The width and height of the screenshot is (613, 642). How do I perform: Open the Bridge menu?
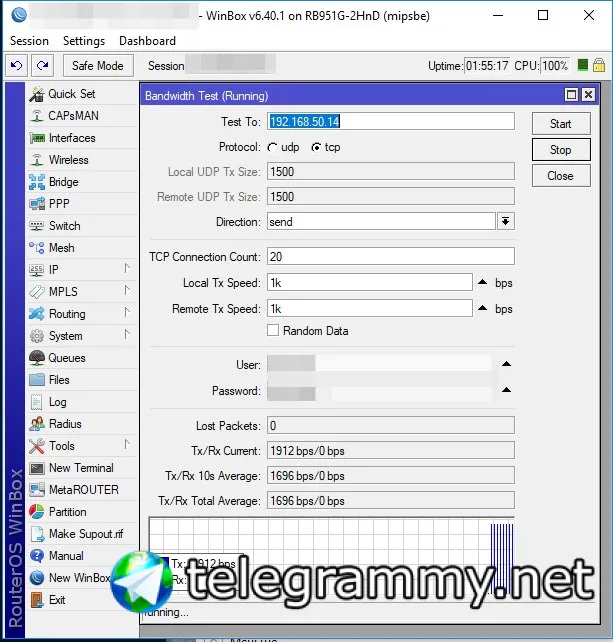pos(81,182)
